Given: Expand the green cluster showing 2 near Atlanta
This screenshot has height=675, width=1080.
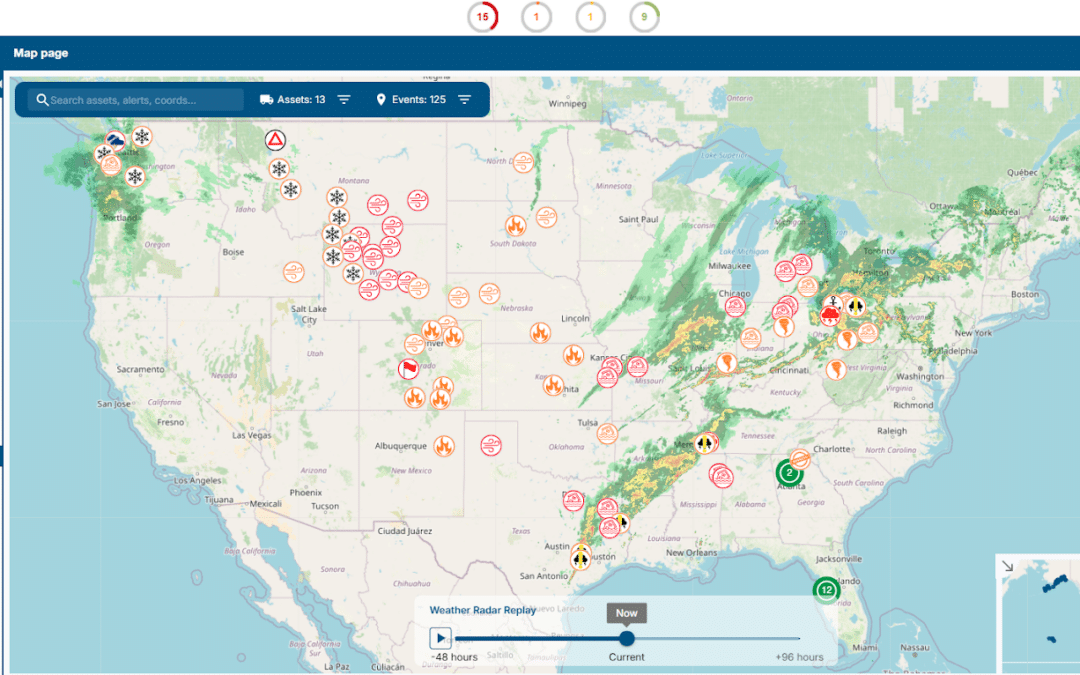Looking at the screenshot, I should tap(789, 471).
